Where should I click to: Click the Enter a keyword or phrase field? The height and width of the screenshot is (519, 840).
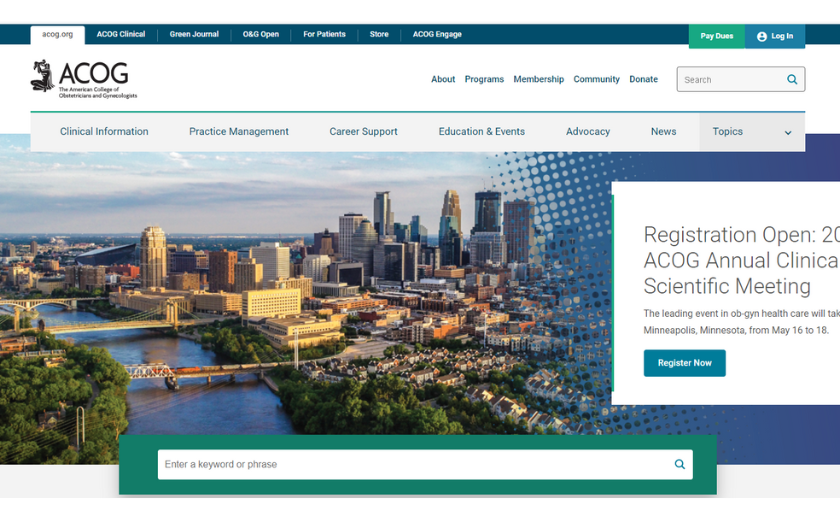point(425,464)
